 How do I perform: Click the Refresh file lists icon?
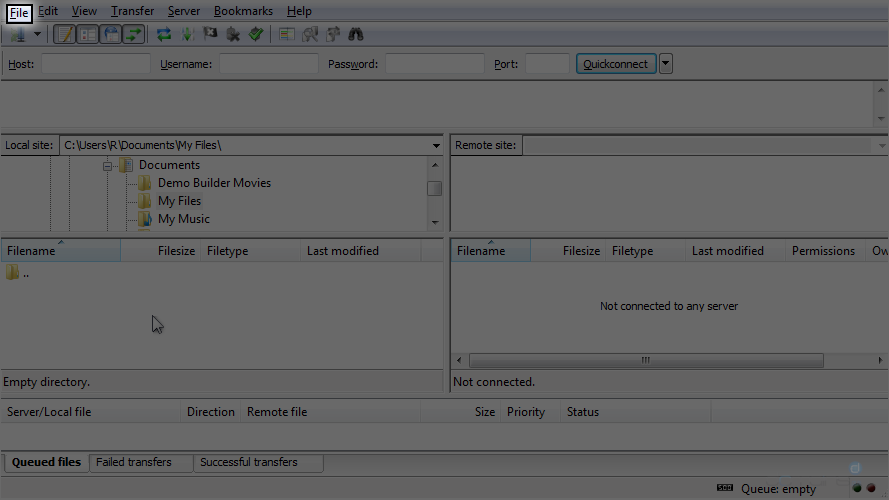(164, 34)
